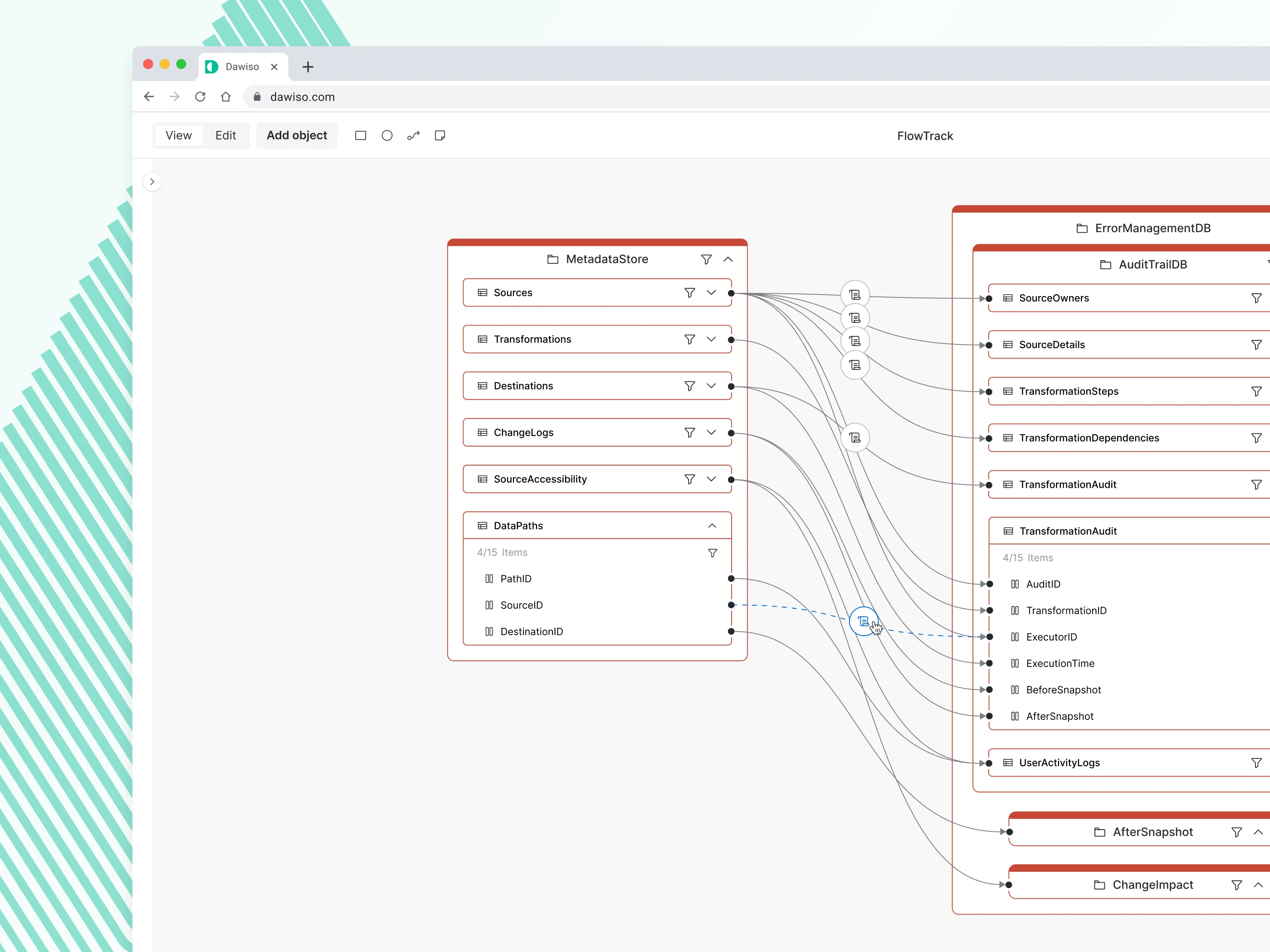This screenshot has width=1270, height=952.
Task: Select the sticky note tool
Action: coord(440,136)
